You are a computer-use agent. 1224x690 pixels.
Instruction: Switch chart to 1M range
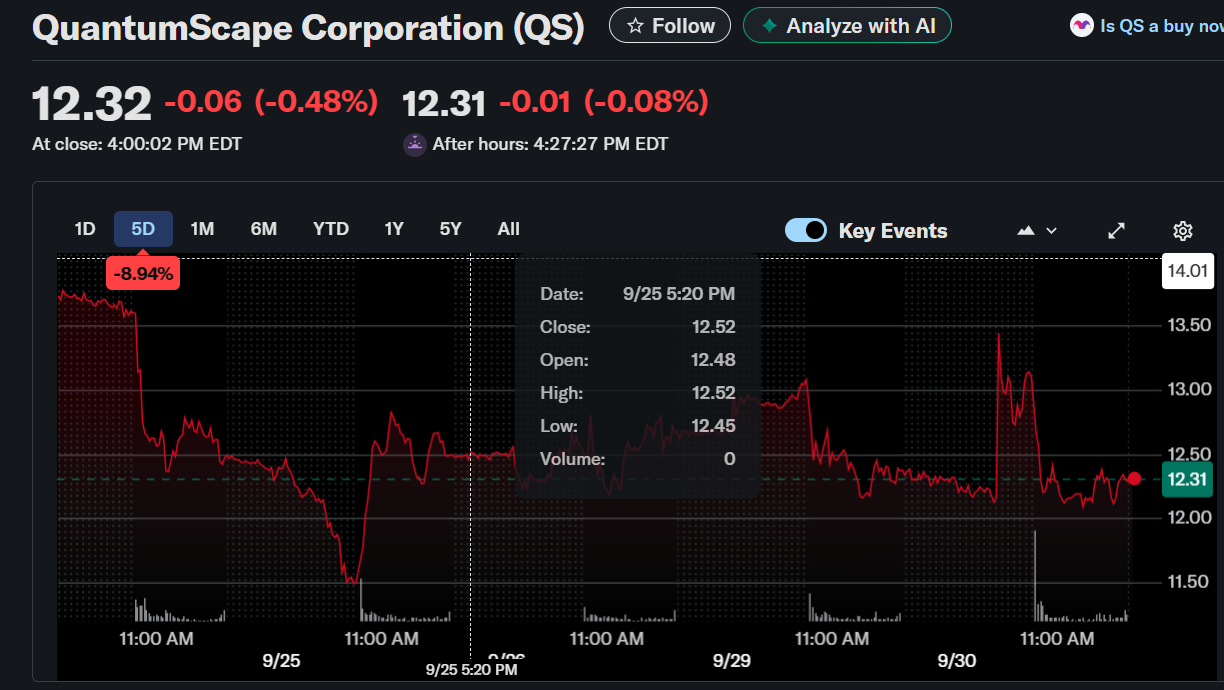click(x=202, y=229)
